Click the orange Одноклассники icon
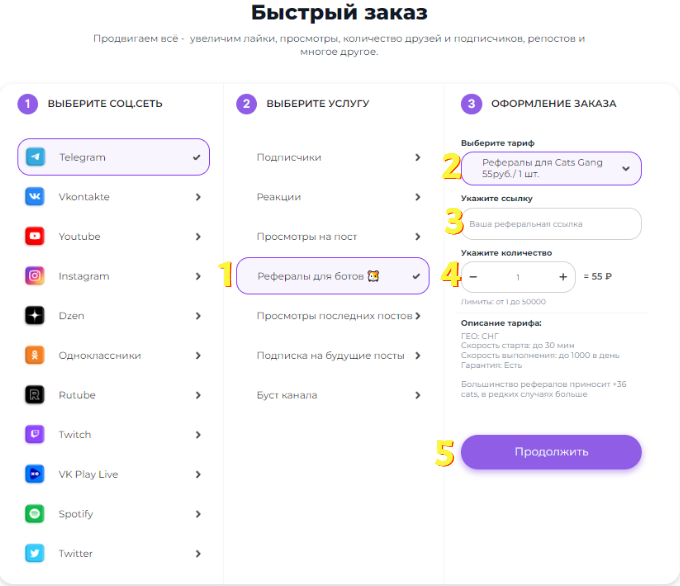This screenshot has width=680, height=586. [35, 355]
